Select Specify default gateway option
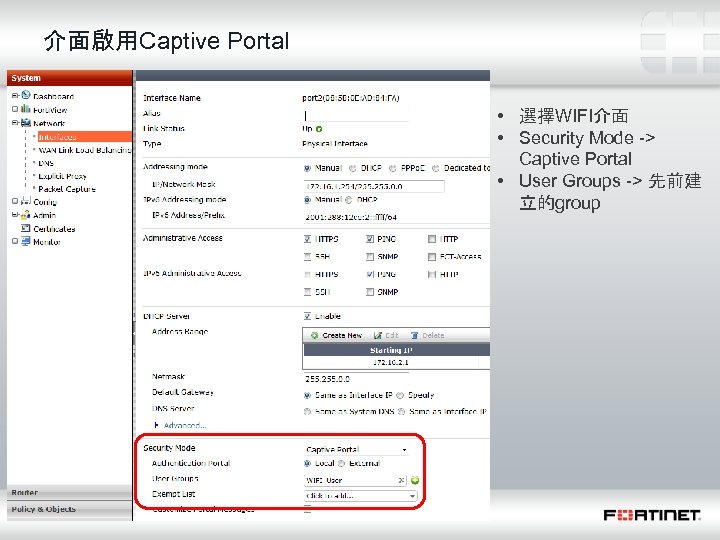Screen dimensions: 720x540 click(x=400, y=395)
